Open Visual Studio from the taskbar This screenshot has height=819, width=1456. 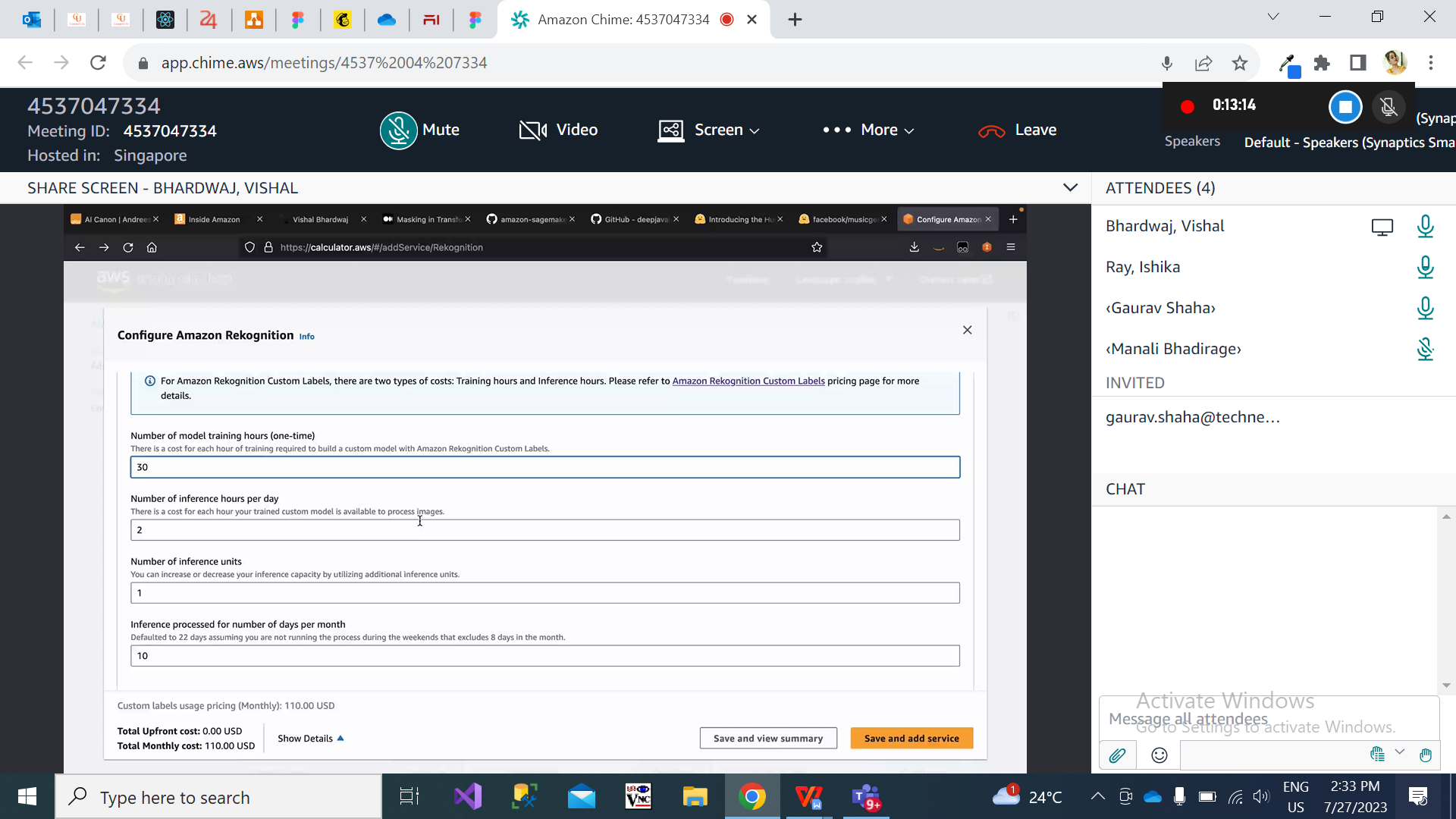[x=468, y=797]
